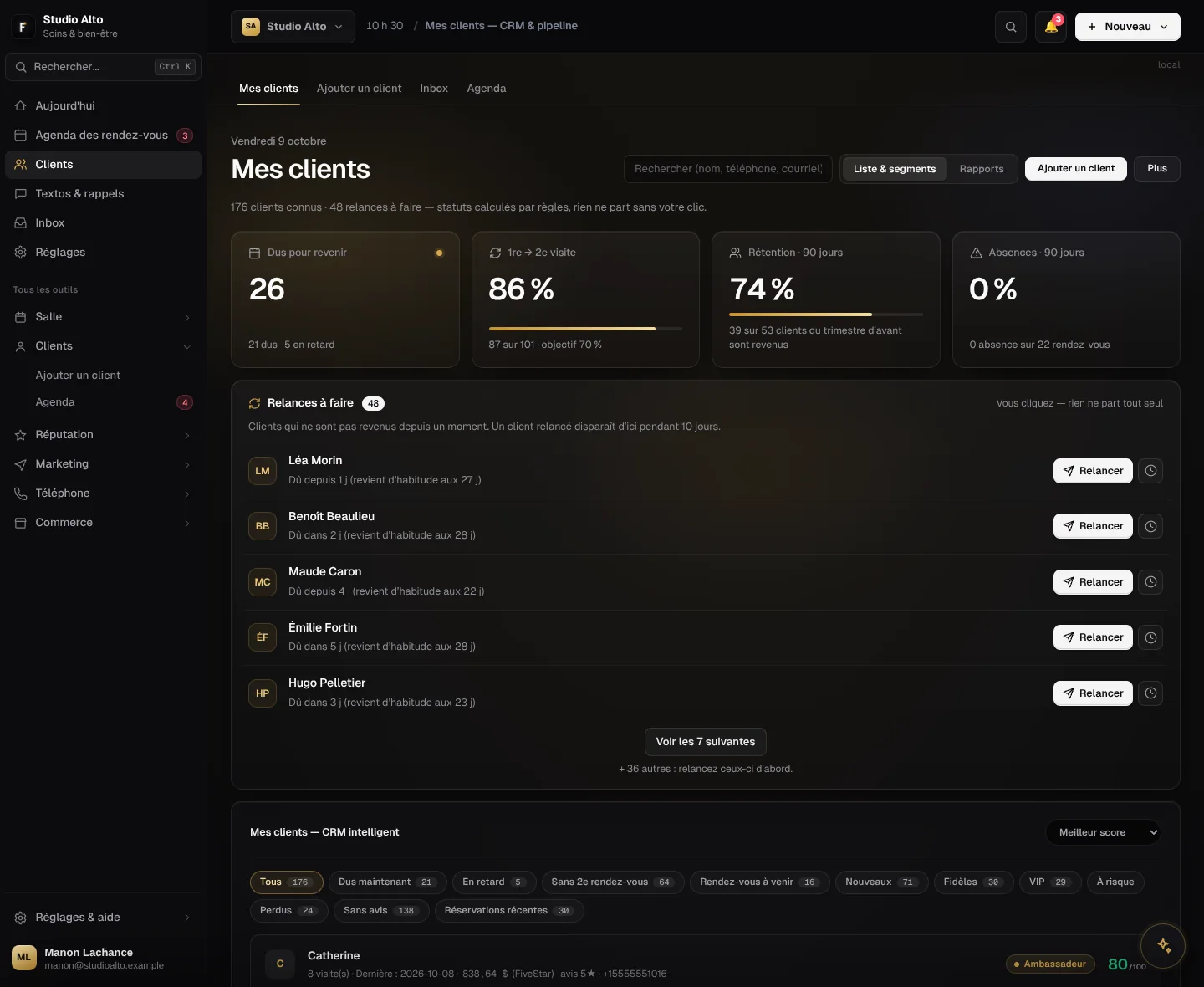Snooze Léa Morin's reminder with clock icon
Image resolution: width=1204 pixels, height=987 pixels.
point(1150,471)
